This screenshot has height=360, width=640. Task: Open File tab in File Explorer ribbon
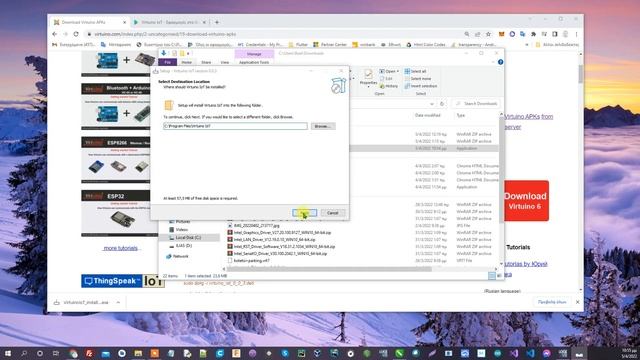point(167,62)
